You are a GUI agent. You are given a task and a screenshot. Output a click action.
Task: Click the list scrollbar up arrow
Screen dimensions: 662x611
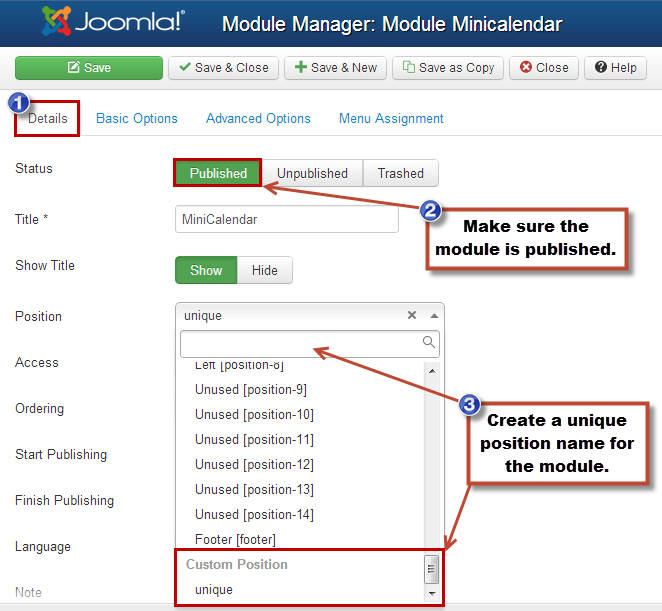pyautogui.click(x=432, y=371)
